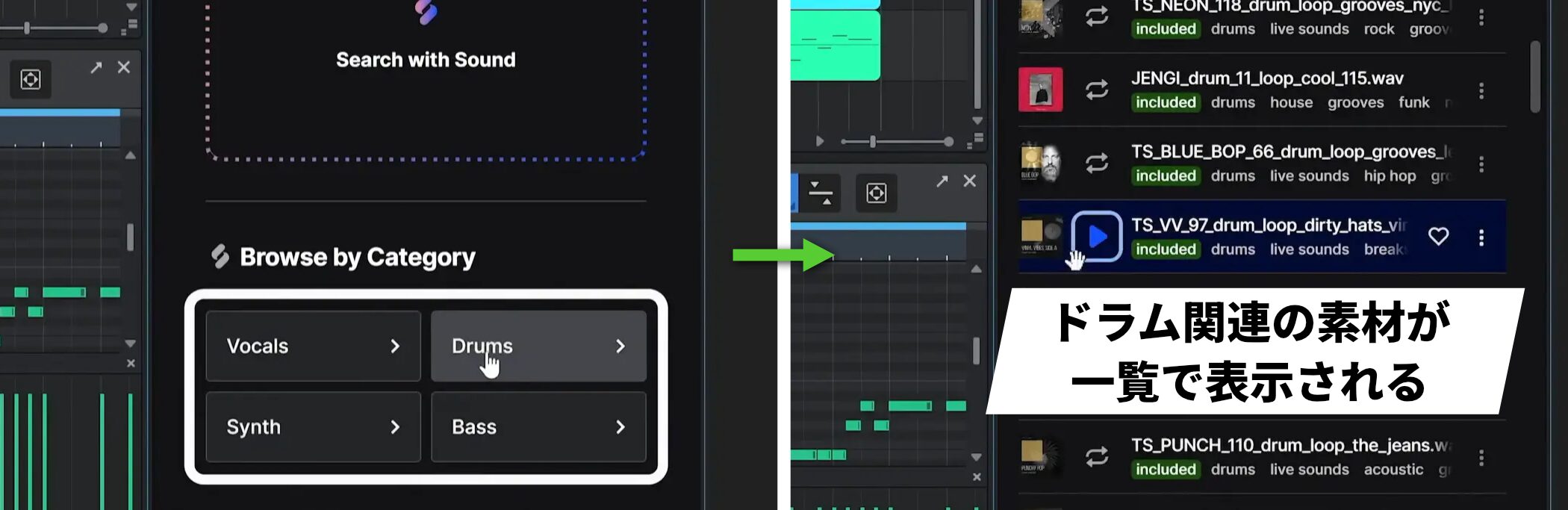Open more options for TS_PUNCH_110 sample

[x=1481, y=458]
